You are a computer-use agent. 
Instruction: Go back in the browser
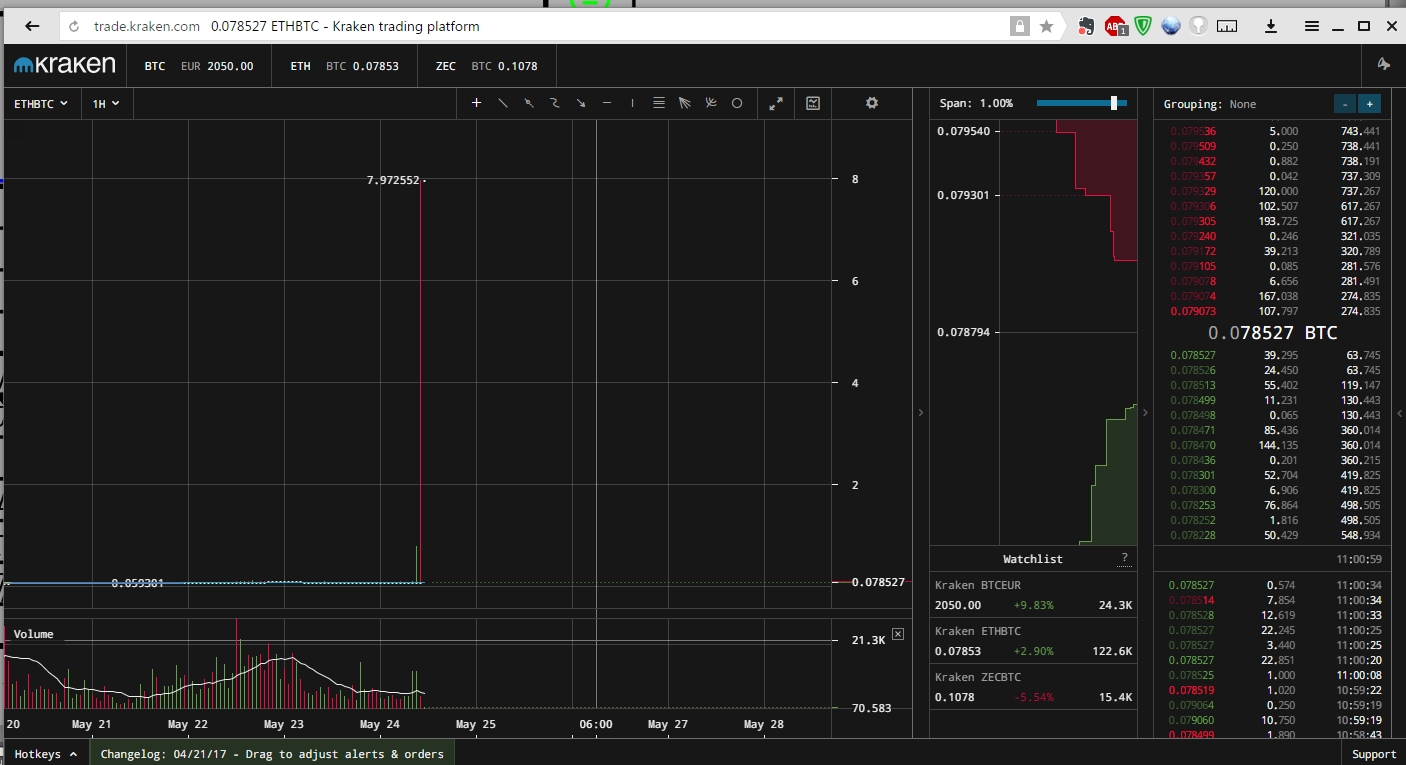pyautogui.click(x=32, y=26)
